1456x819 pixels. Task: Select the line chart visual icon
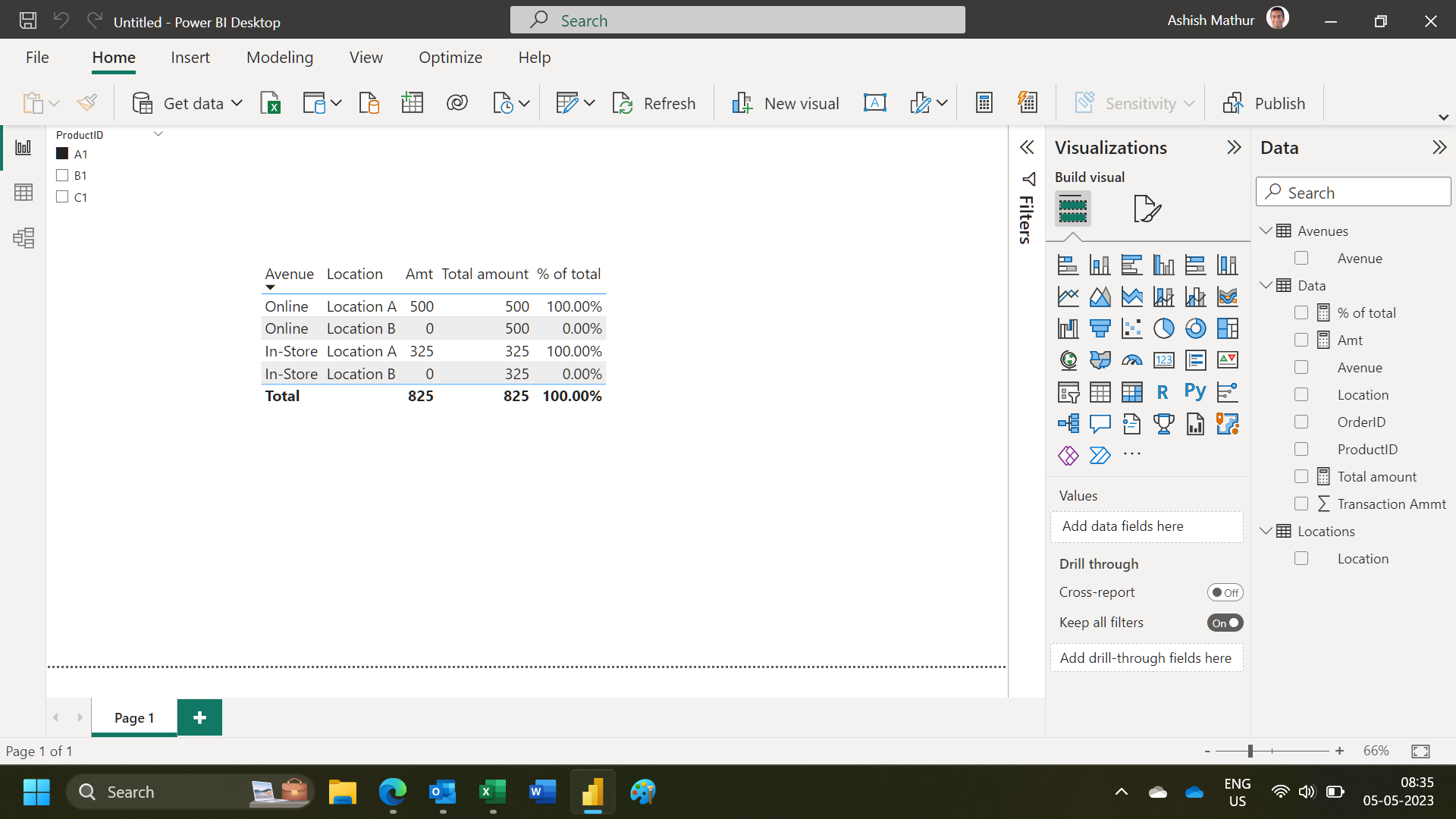point(1068,297)
